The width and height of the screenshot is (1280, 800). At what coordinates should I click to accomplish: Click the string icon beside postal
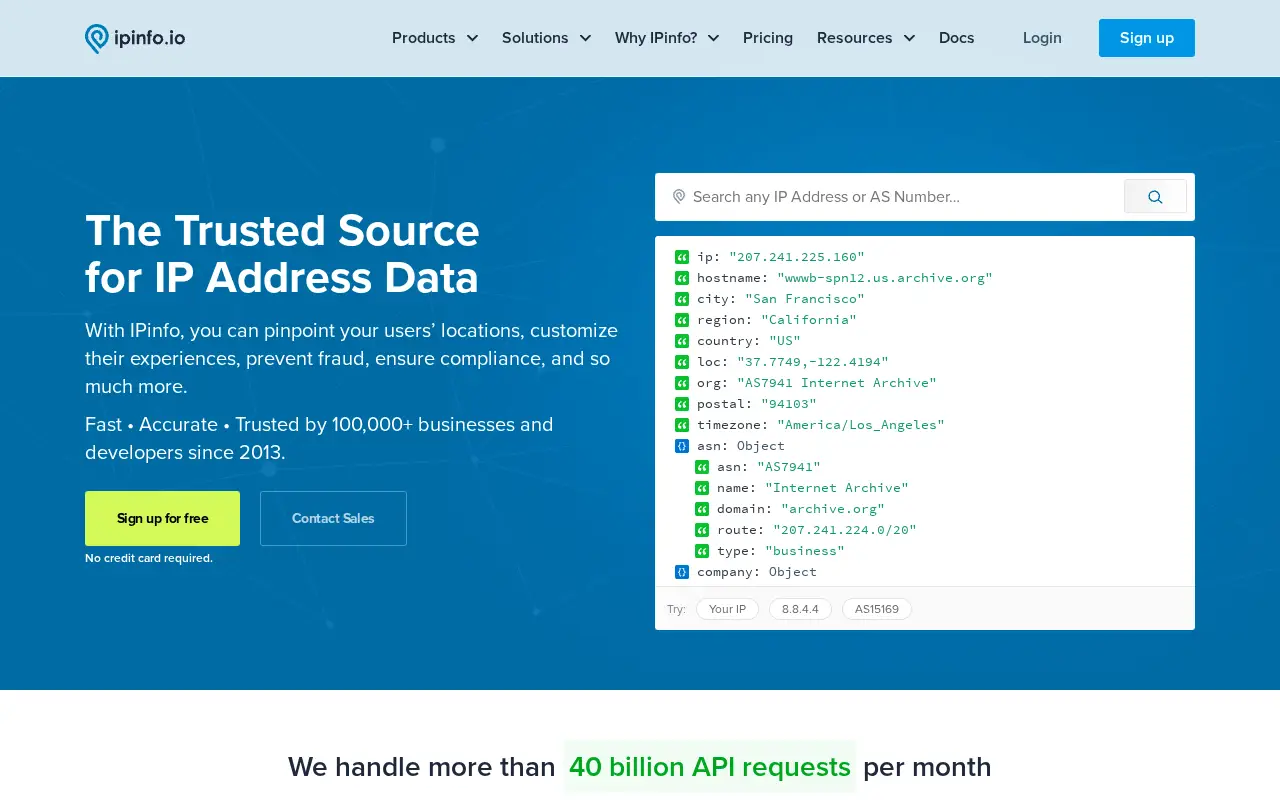pyautogui.click(x=682, y=404)
